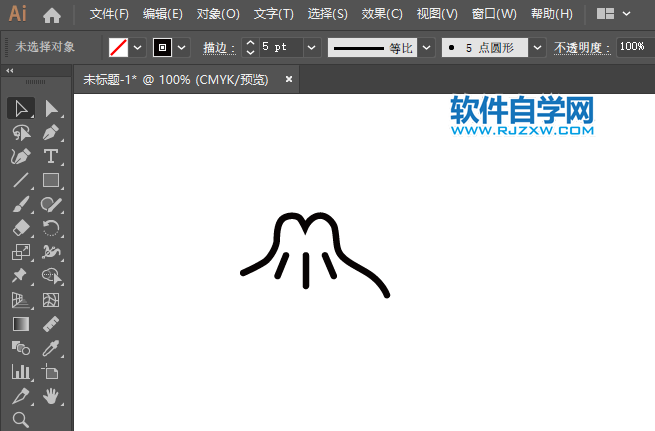Expand the stroke weight 5 pt dropdown
655x431 pixels.
coord(311,47)
